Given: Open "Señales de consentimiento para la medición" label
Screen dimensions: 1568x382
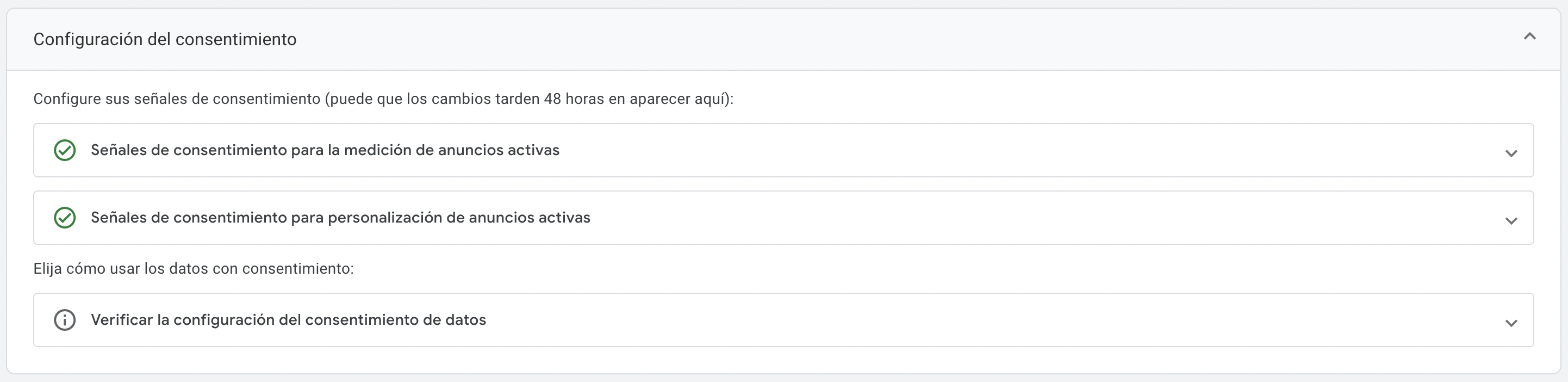Looking at the screenshot, I should tap(325, 150).
